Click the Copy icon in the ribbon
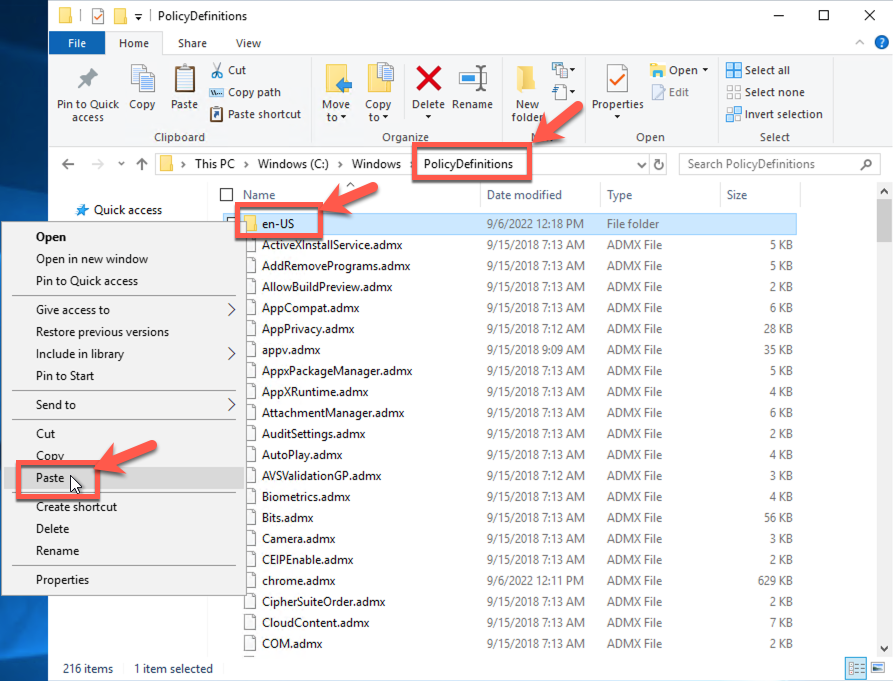Viewport: 893px width, 681px height. (142, 80)
